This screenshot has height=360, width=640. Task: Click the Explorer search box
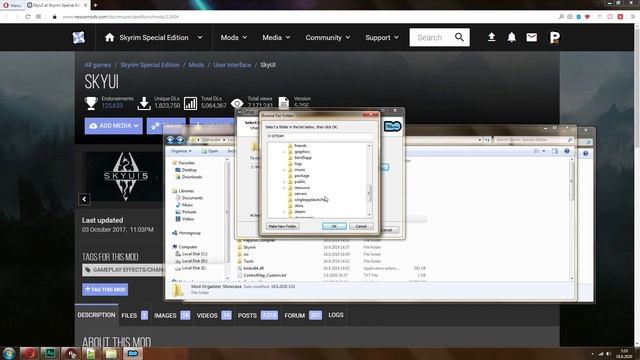pyautogui.click(x=533, y=140)
